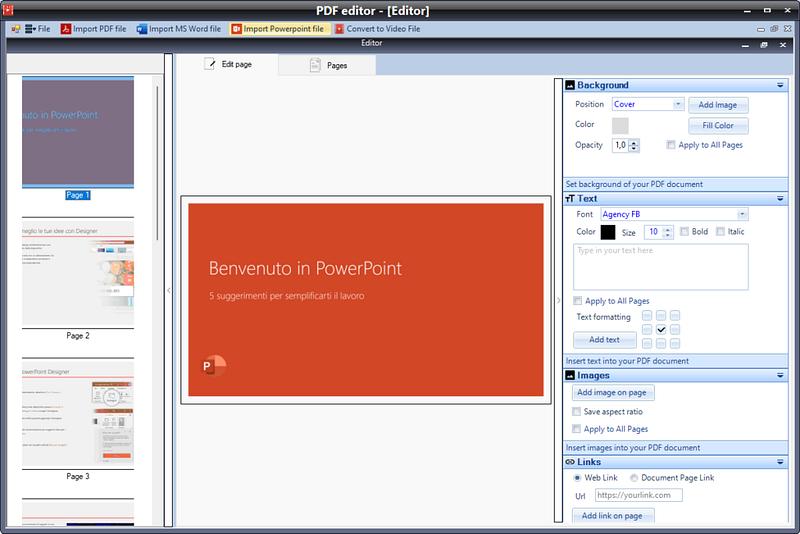Select middle-left text formatting position
The image size is (800, 534).
(x=647, y=329)
